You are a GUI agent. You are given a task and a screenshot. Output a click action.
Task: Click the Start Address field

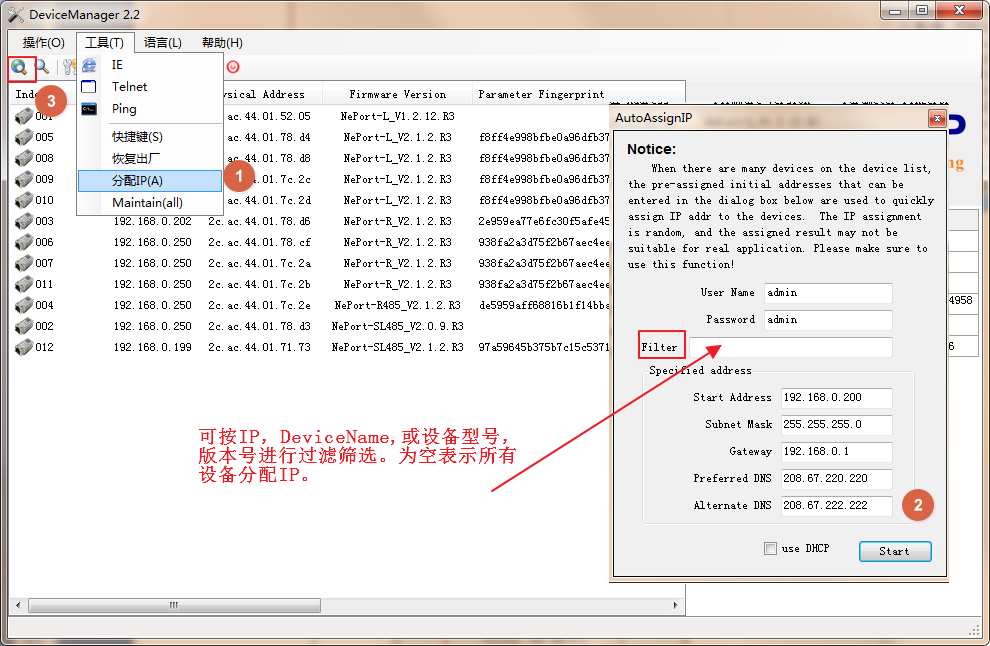click(836, 397)
